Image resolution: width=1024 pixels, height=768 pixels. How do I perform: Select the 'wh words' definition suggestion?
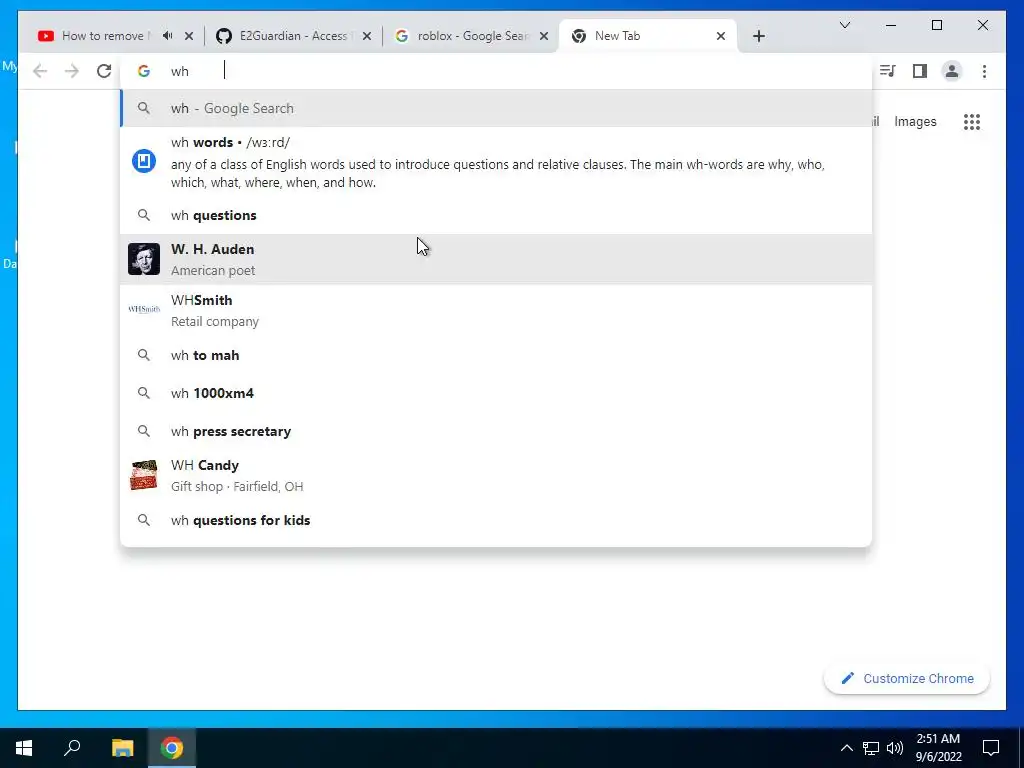tap(496, 162)
